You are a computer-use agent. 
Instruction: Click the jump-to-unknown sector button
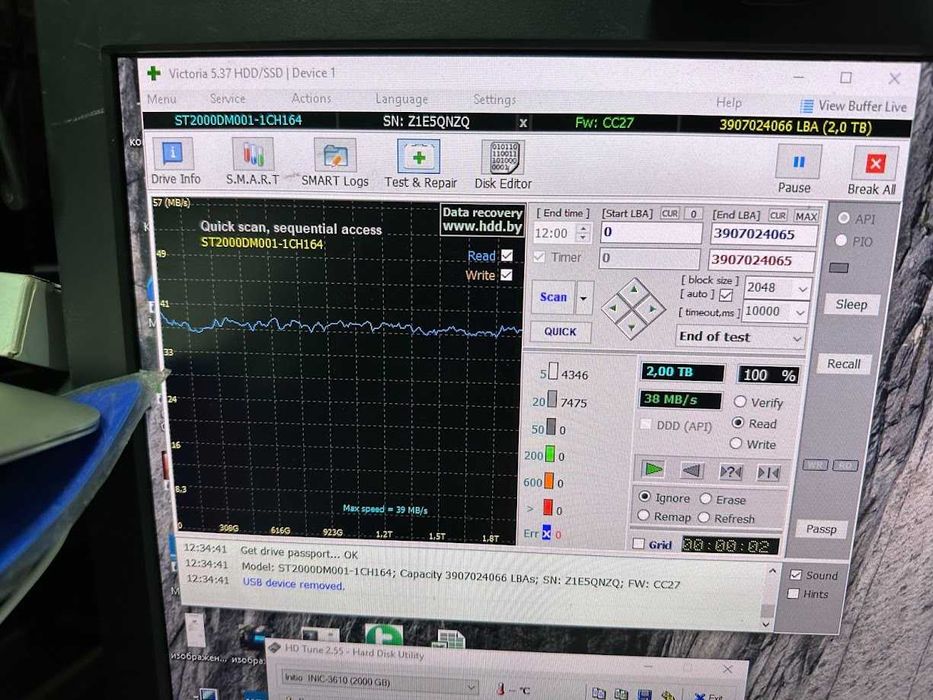point(730,472)
